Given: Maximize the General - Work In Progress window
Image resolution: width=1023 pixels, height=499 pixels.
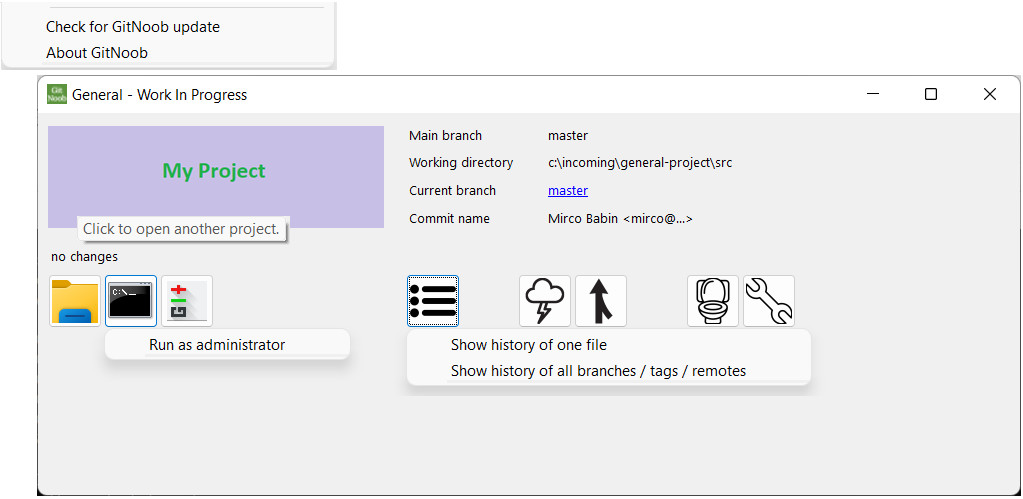Looking at the screenshot, I should tap(931, 94).
